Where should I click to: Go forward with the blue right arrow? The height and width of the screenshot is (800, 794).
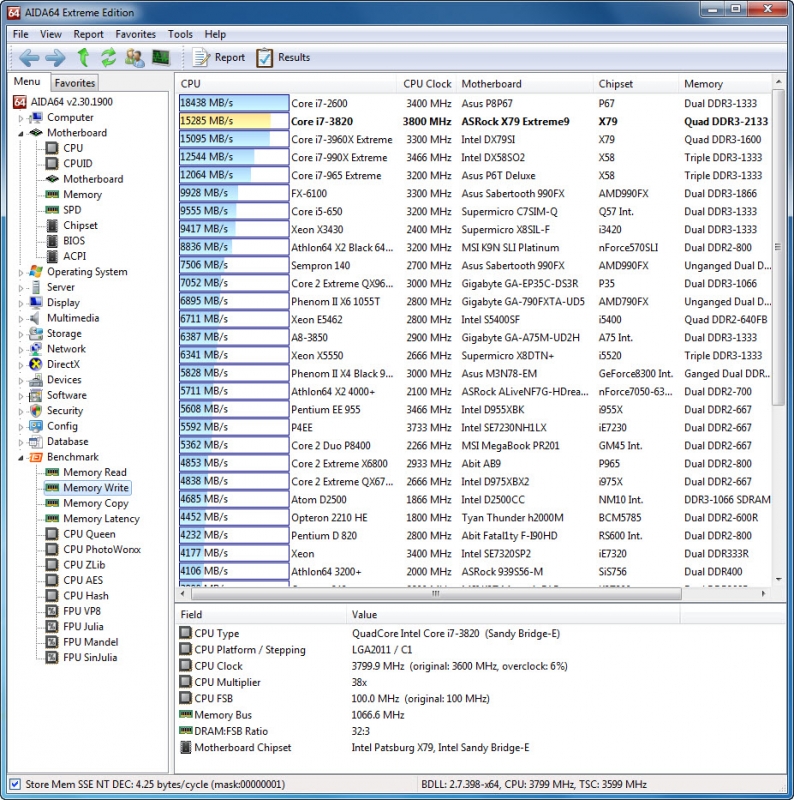pos(56,58)
